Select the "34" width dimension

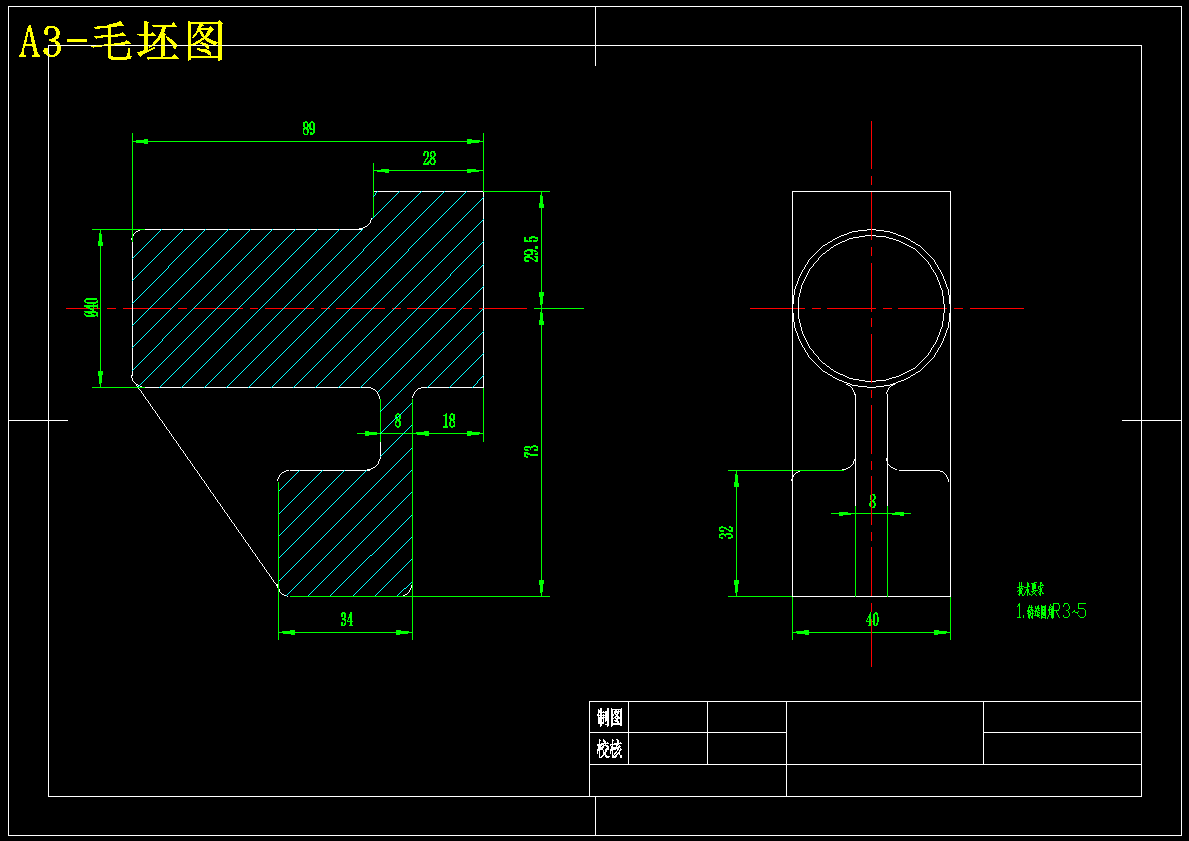coord(347,620)
